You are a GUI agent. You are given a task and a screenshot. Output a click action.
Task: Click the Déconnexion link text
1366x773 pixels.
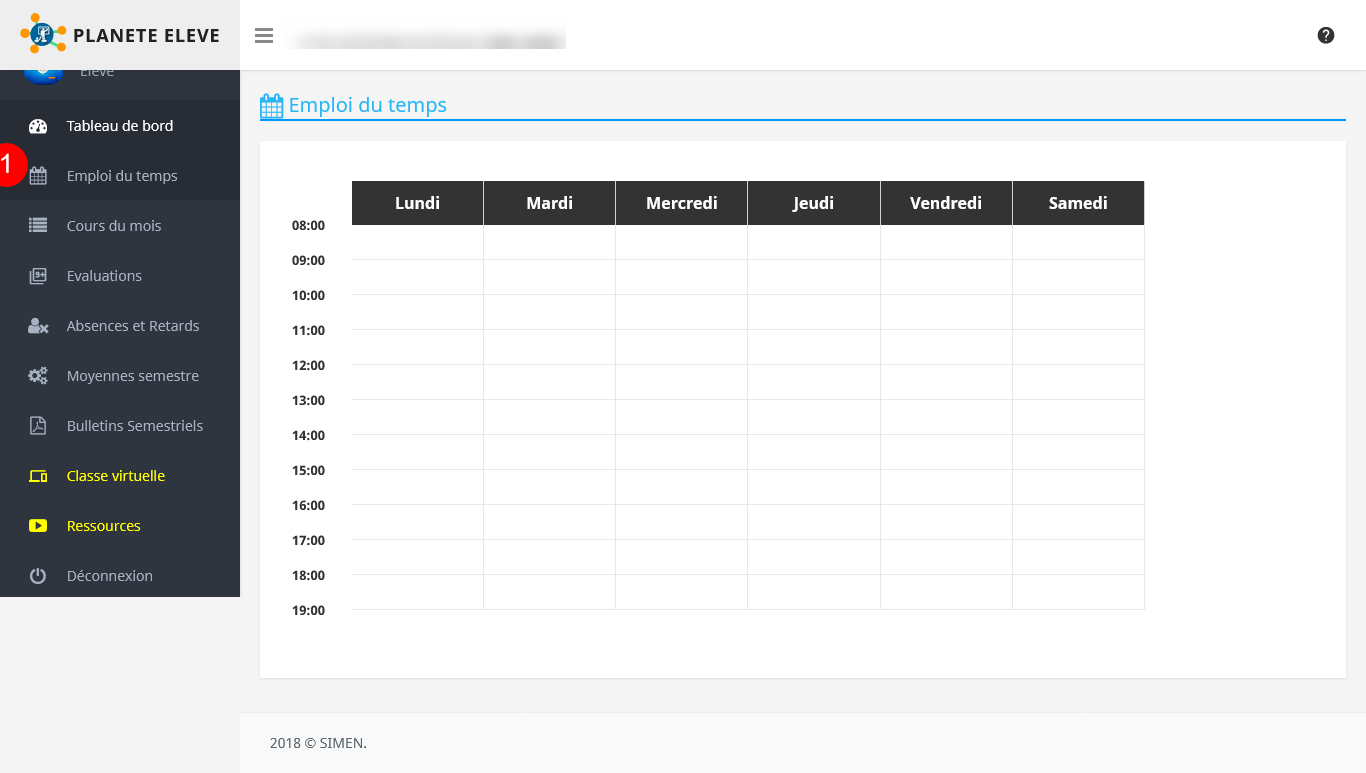point(110,576)
